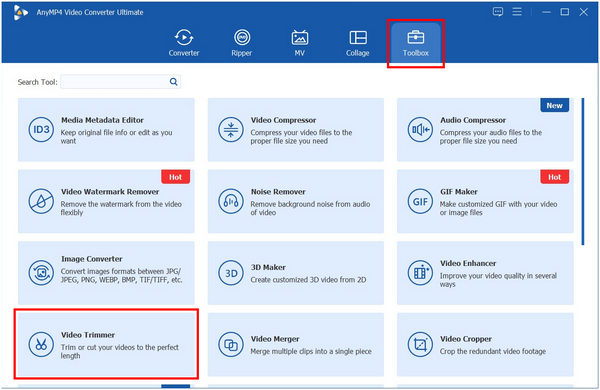
Task: Click the Noise Remover headphone icon
Action: [231, 201]
